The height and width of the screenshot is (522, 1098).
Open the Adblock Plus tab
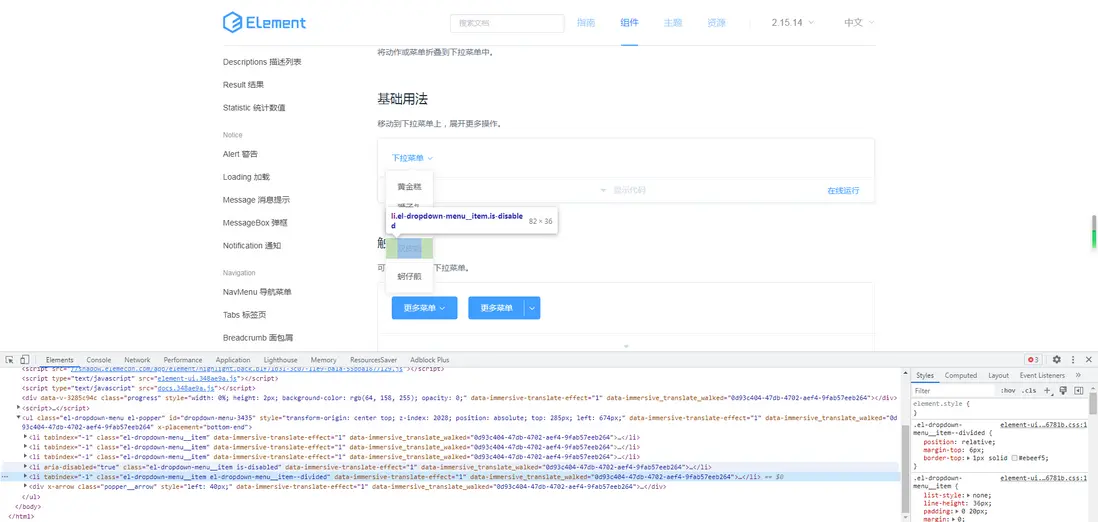430,359
